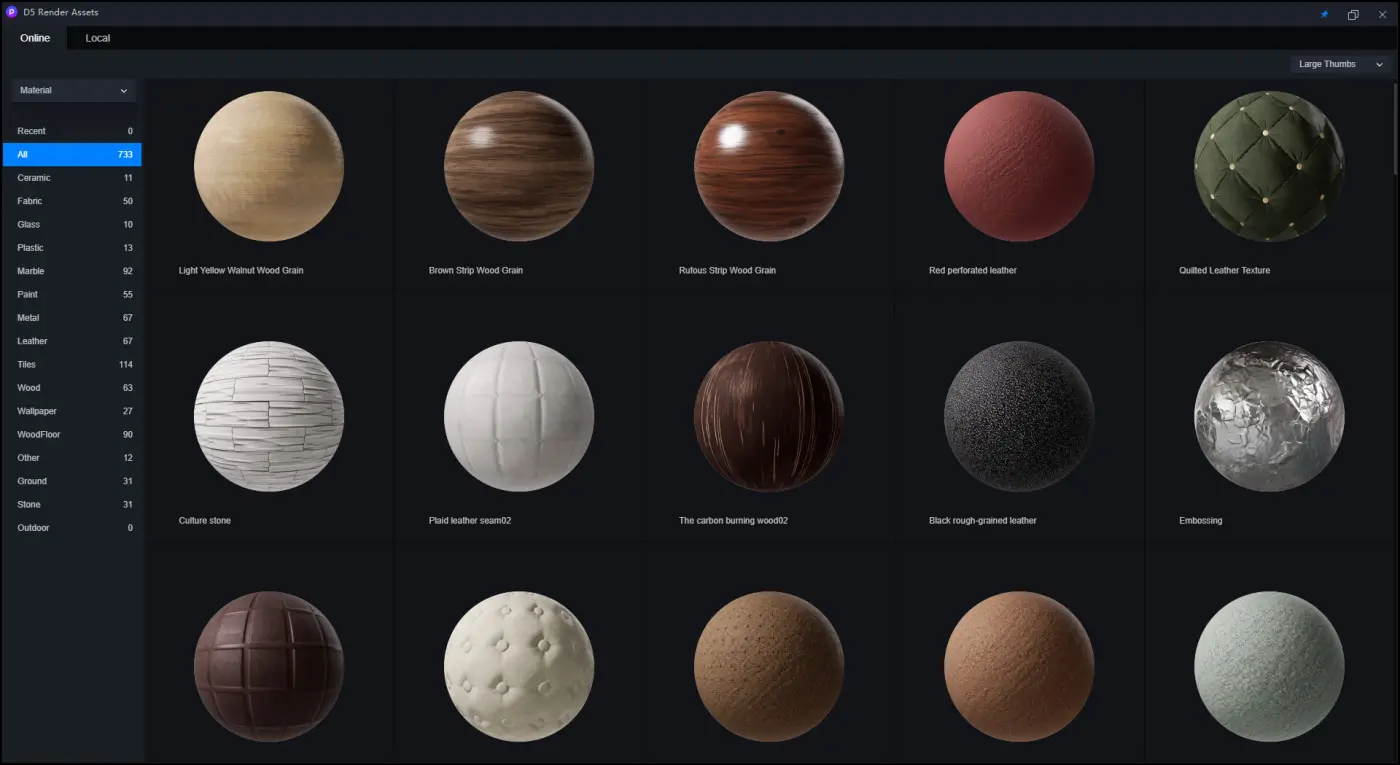Show Marble materials

72,271
